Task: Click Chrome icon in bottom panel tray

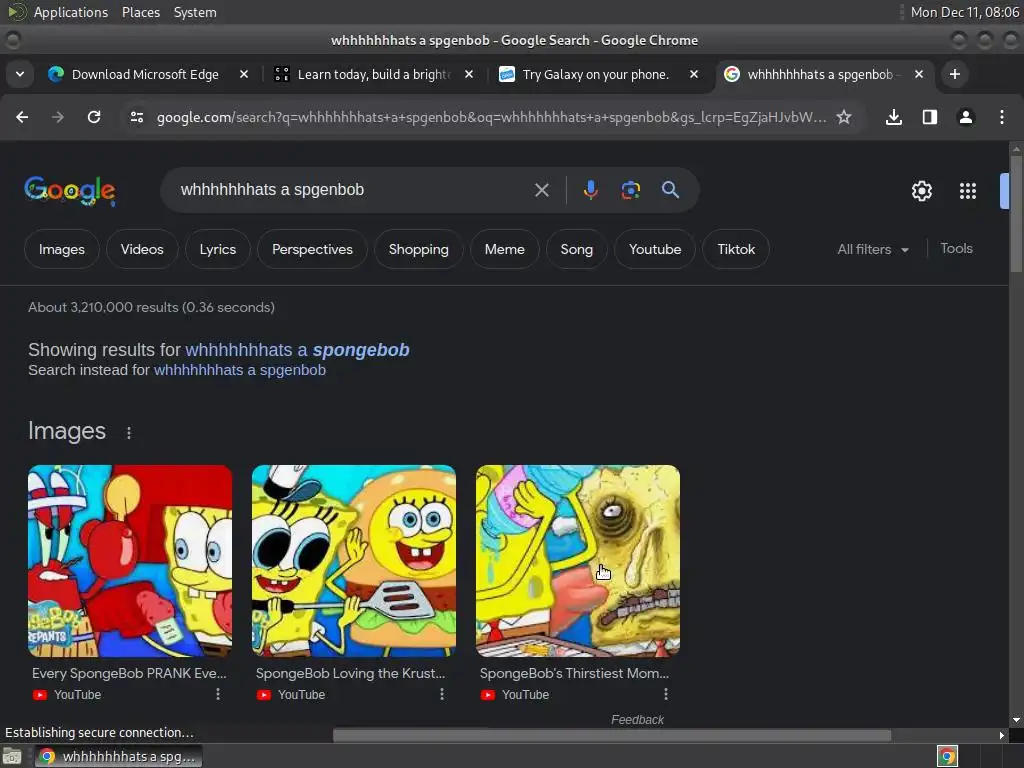Action: (947, 756)
